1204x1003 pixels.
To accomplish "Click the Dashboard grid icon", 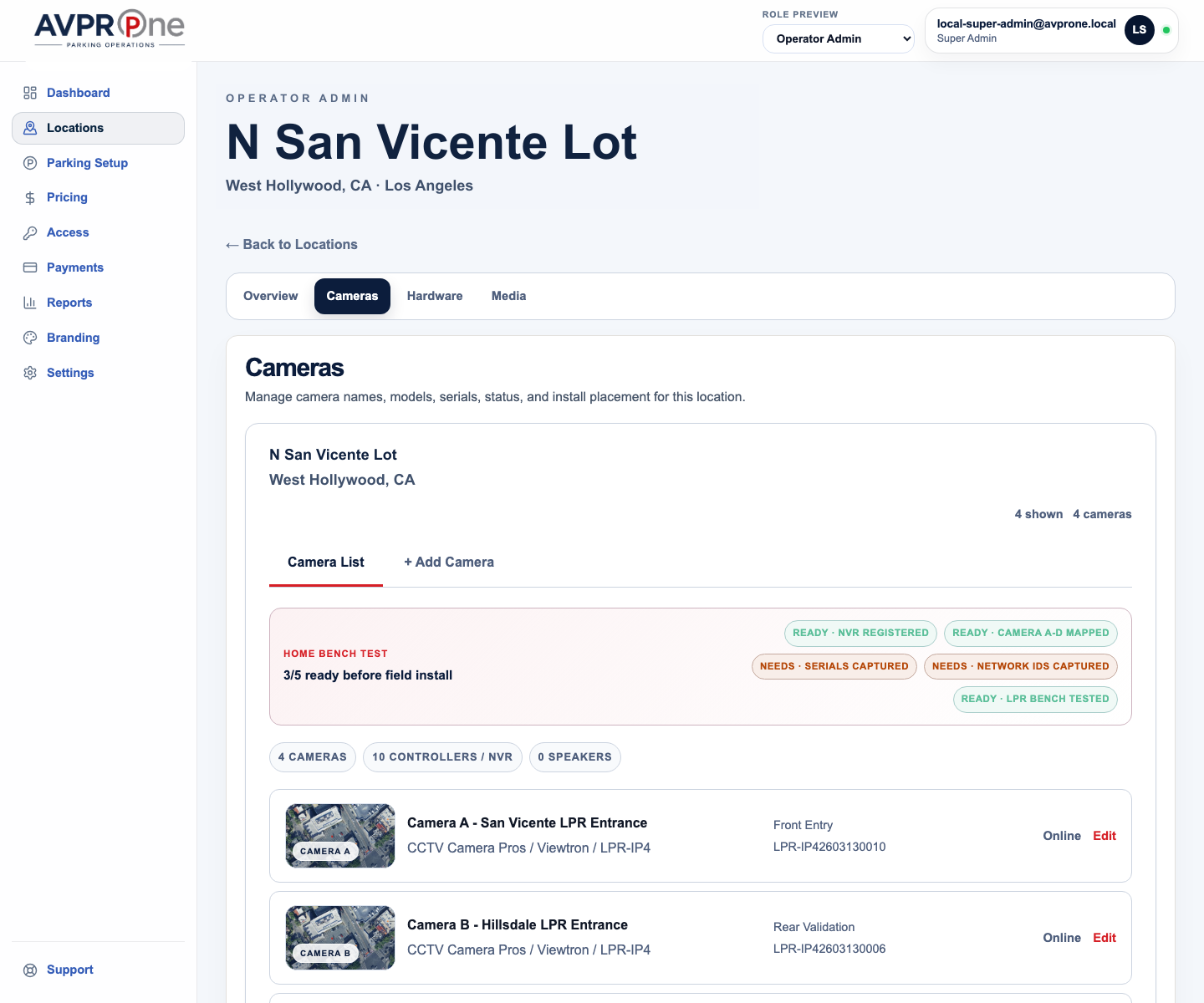I will [30, 93].
